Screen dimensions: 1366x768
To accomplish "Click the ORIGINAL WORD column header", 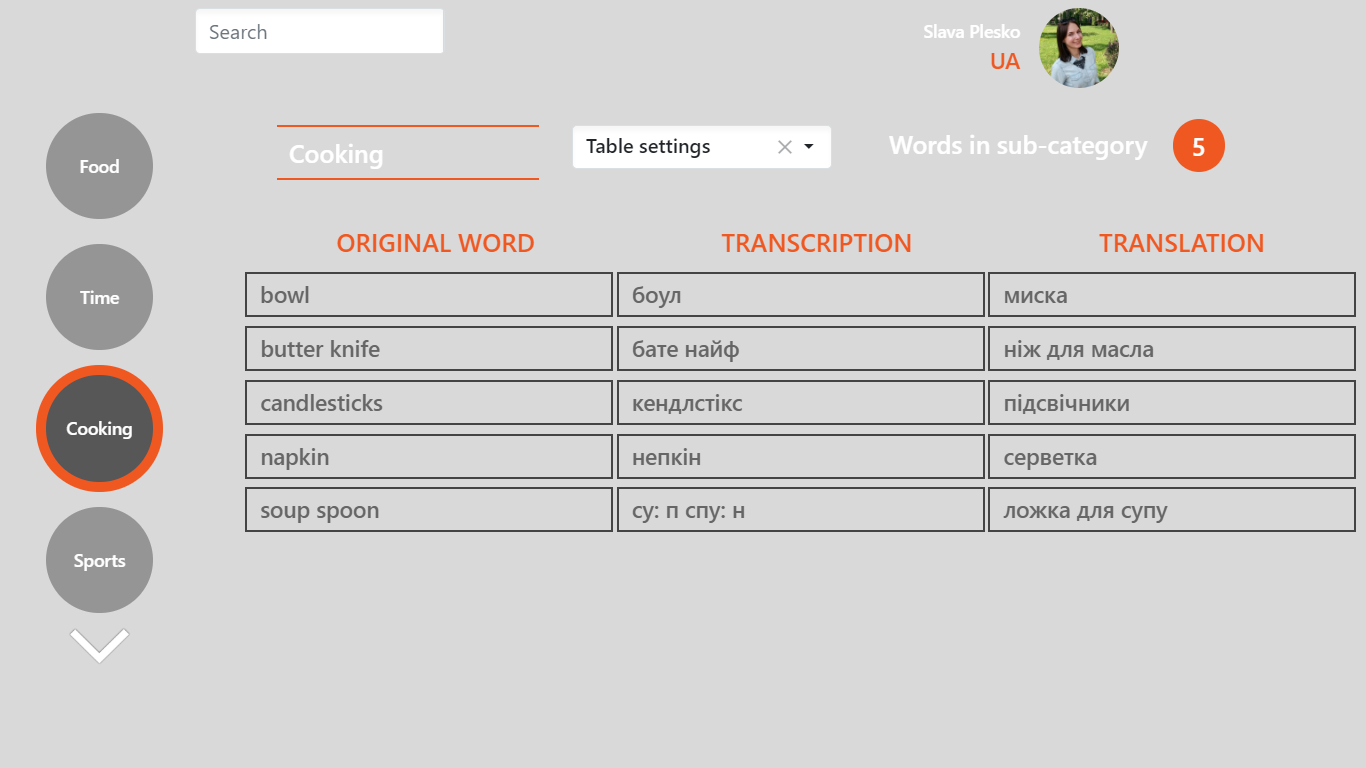I will (435, 243).
